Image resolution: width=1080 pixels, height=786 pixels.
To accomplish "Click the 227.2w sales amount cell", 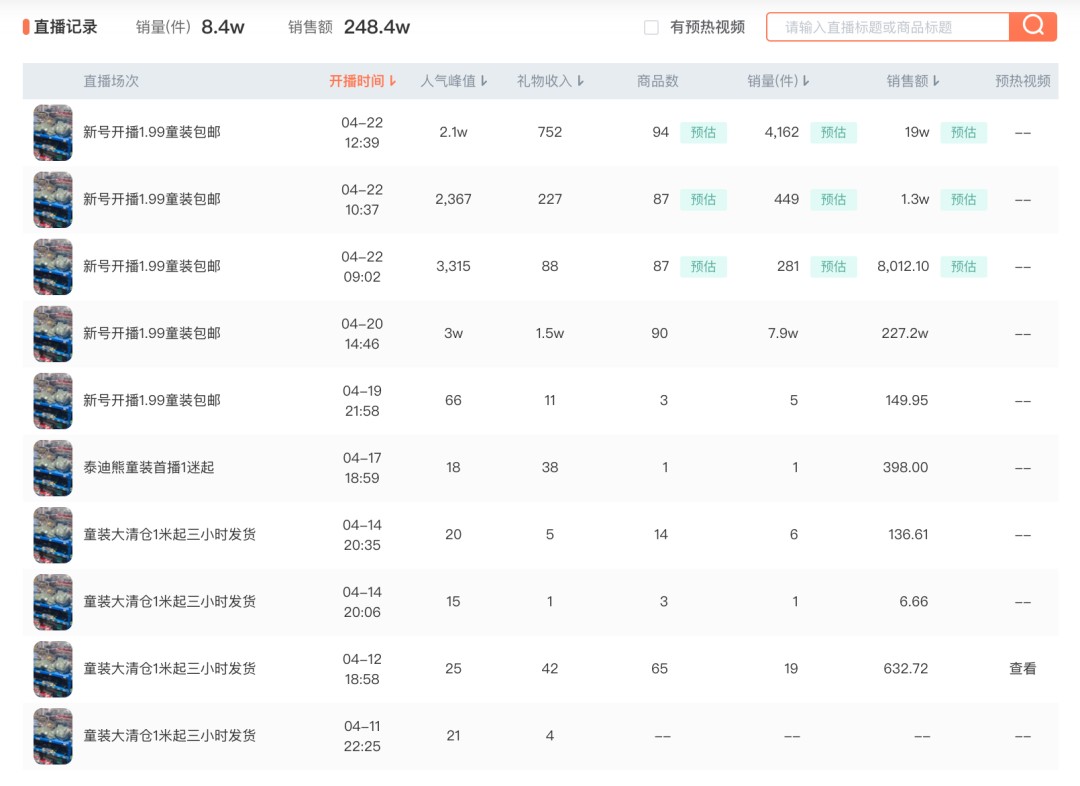I will pos(905,333).
